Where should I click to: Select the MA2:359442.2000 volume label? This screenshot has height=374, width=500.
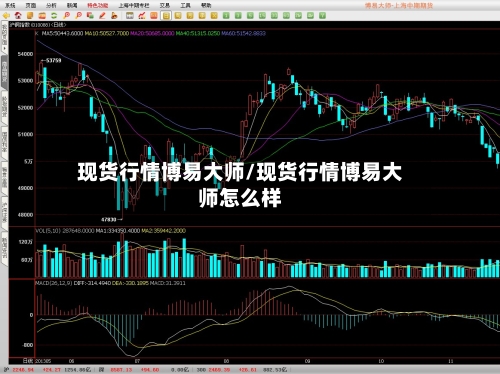(163, 231)
